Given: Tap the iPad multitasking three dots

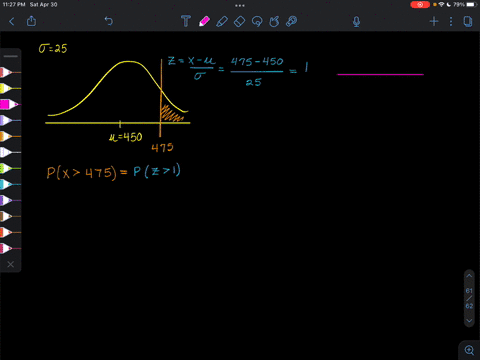Looking at the screenshot, I should [240, 5].
